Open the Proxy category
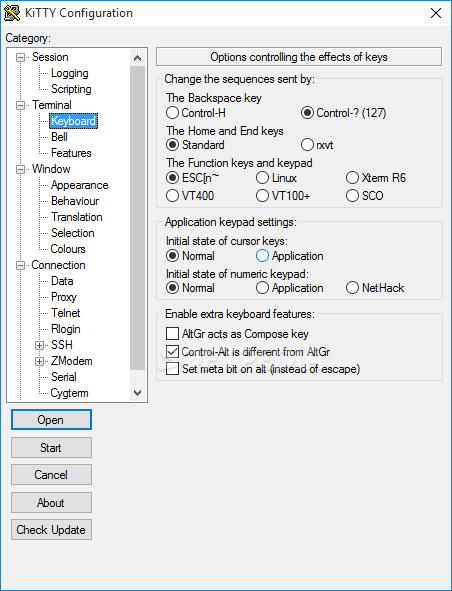 (64, 297)
